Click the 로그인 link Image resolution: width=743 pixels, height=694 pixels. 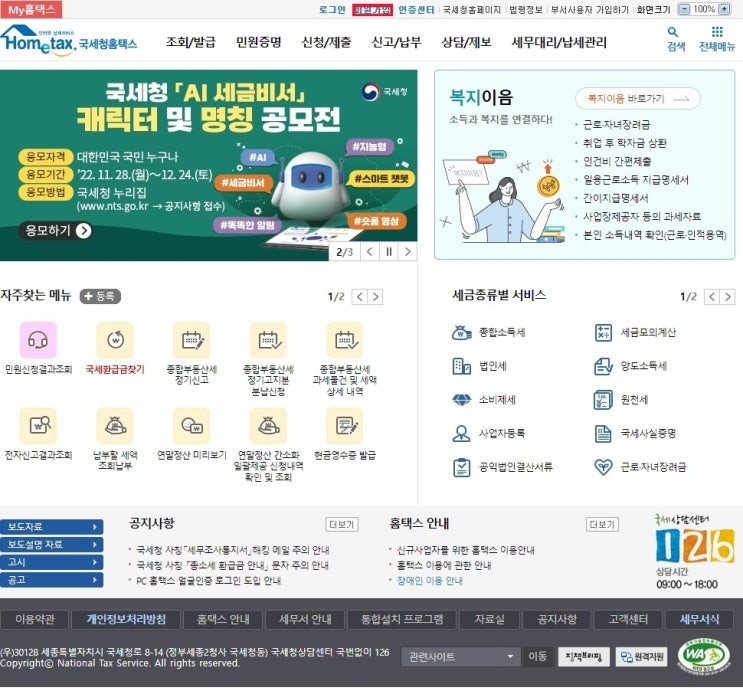pyautogui.click(x=332, y=9)
